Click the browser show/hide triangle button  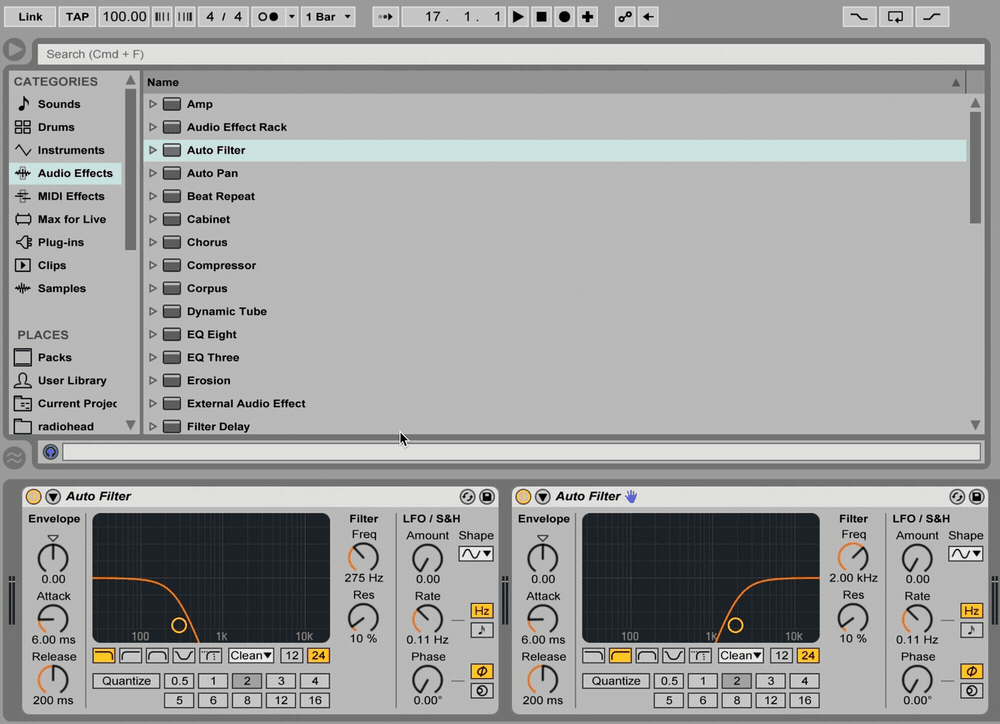(14, 50)
